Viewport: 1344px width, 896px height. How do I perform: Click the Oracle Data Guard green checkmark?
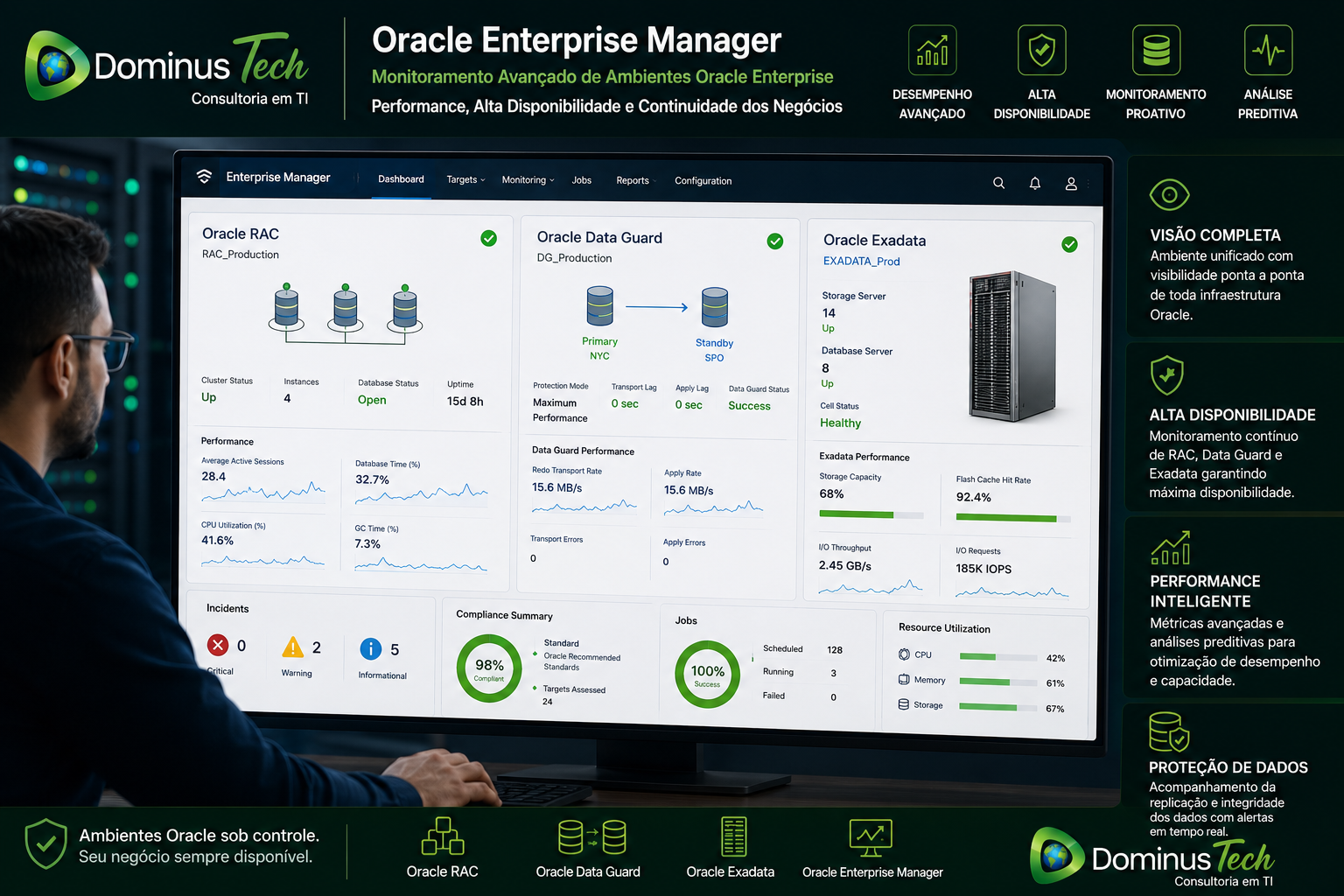click(x=774, y=241)
